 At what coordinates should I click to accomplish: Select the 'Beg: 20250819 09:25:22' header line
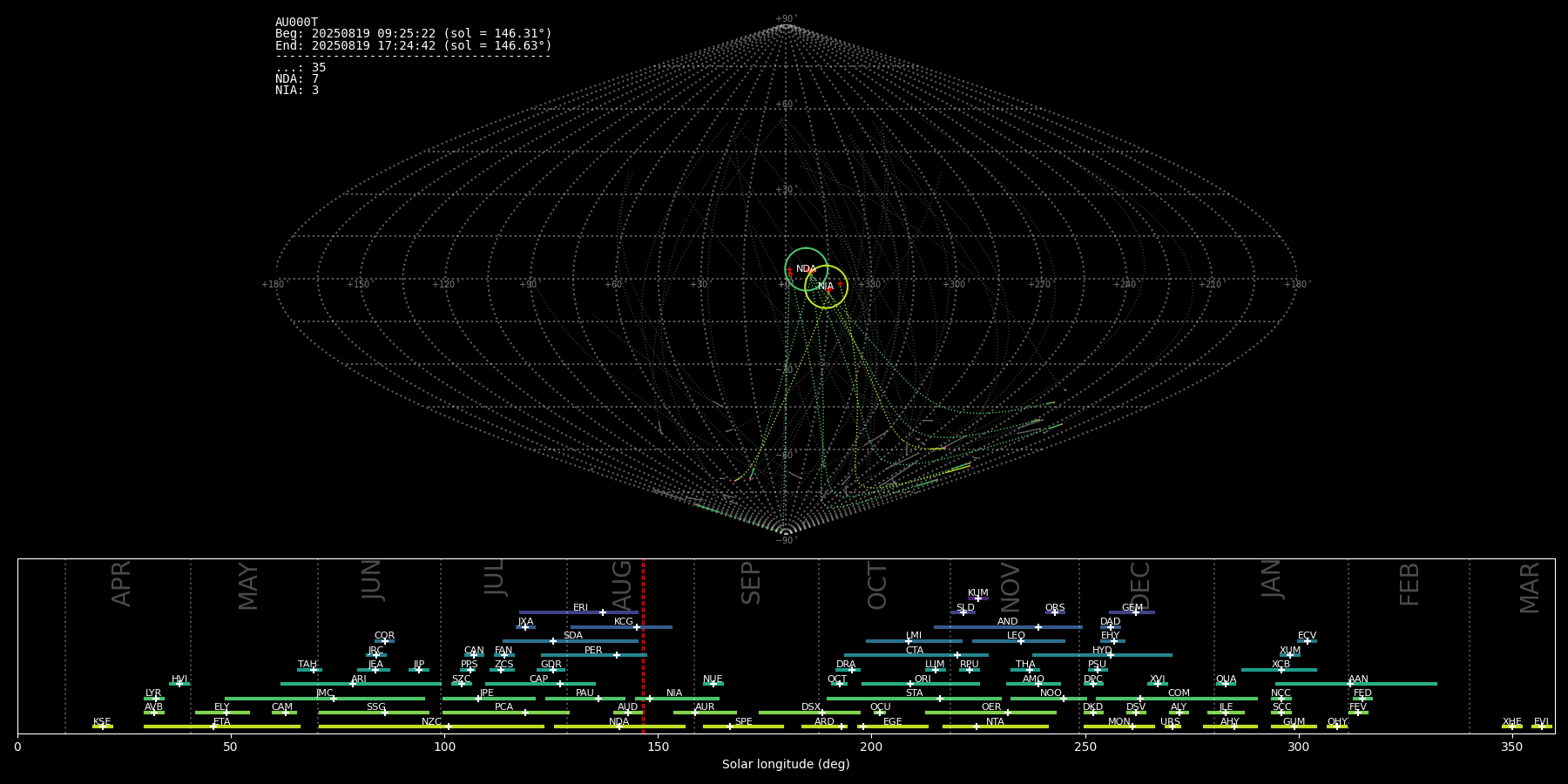414,34
